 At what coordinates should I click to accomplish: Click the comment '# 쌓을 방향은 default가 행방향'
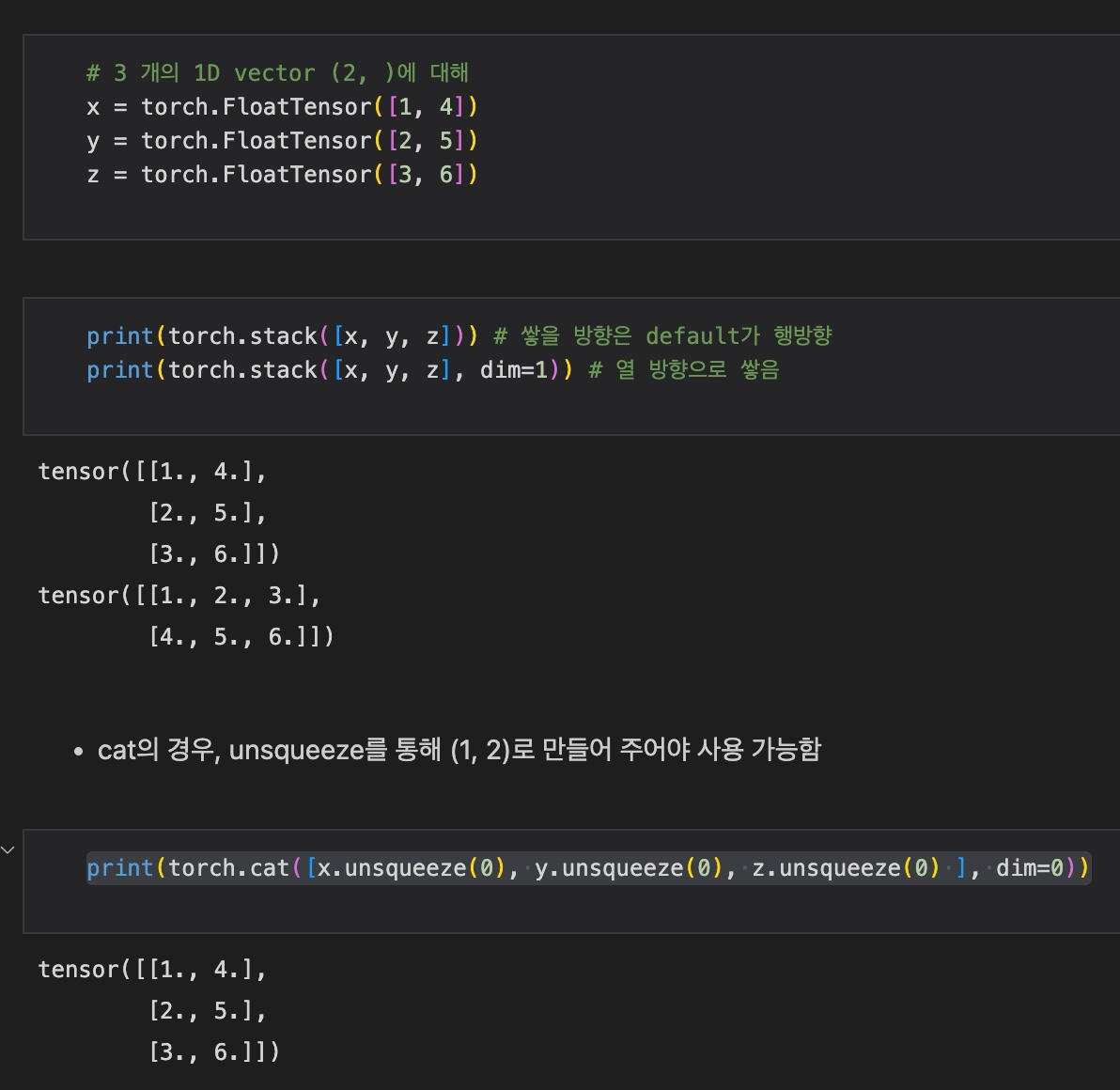(x=662, y=335)
